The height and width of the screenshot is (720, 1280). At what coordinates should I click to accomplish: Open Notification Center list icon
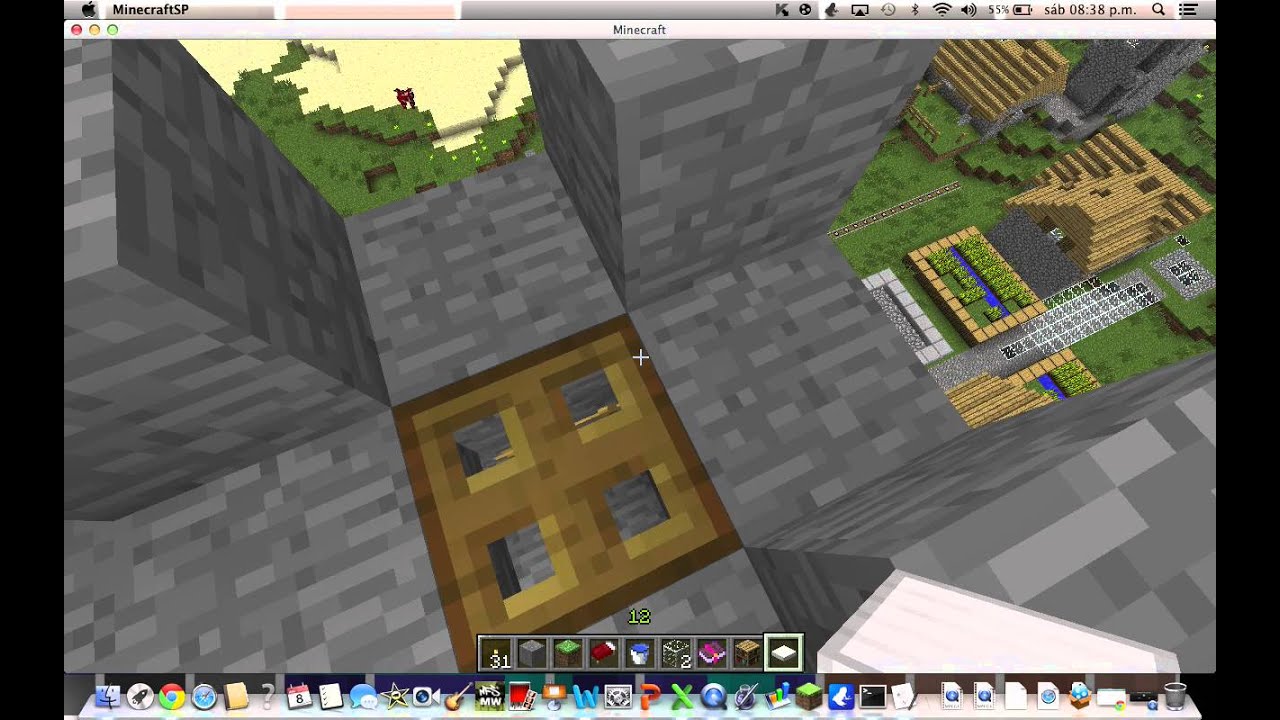[1188, 9]
